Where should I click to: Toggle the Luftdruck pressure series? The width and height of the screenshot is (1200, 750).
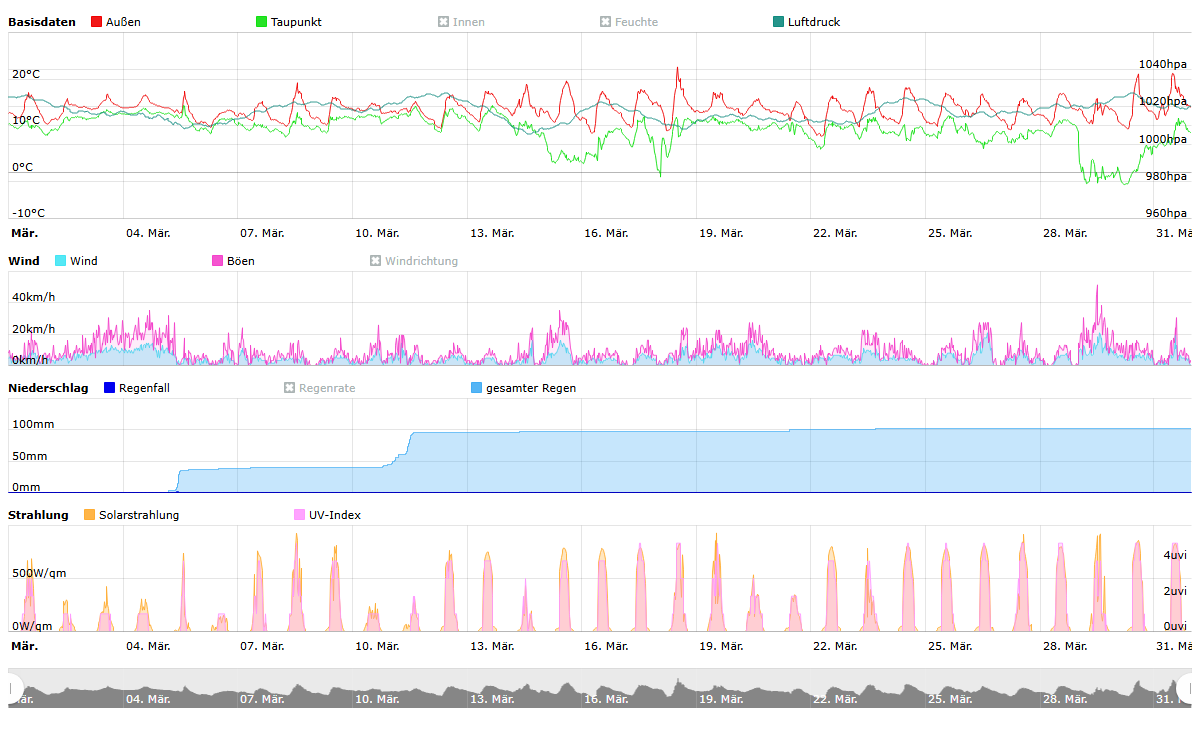coord(779,22)
